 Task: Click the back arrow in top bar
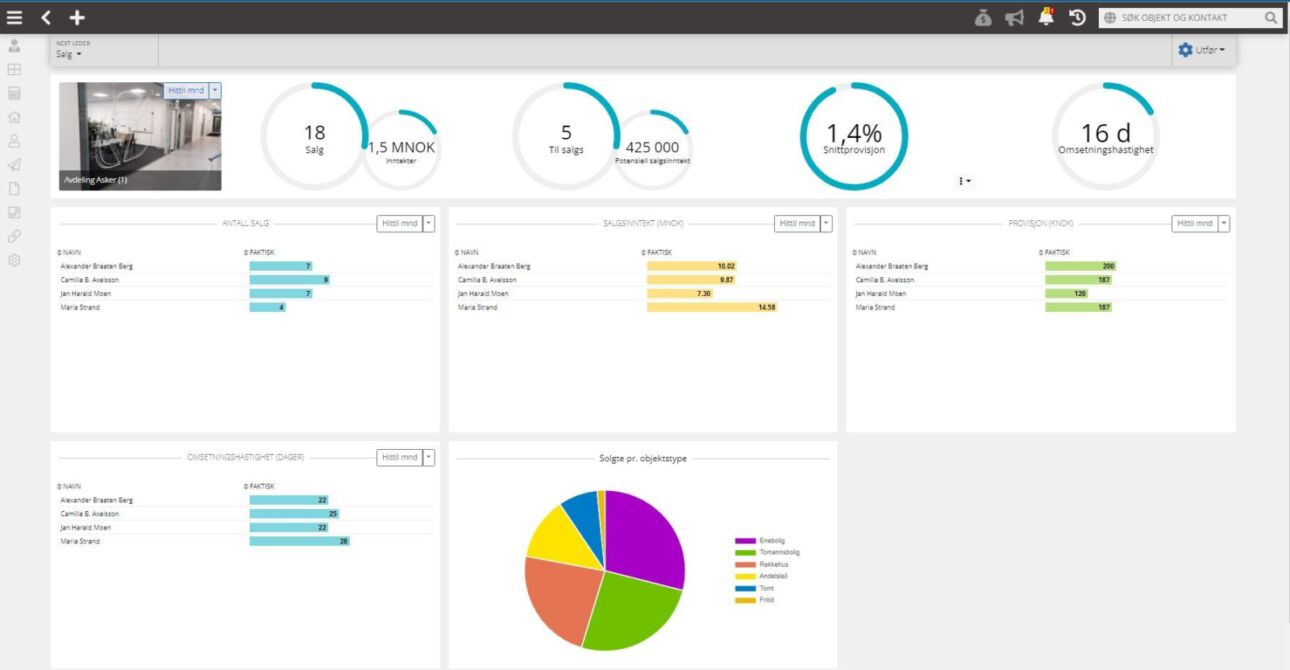(46, 17)
